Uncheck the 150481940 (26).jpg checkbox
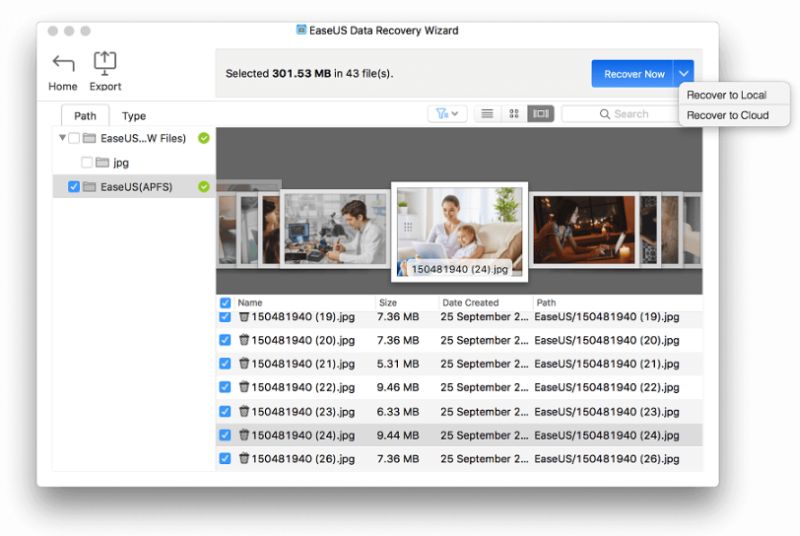Image resolution: width=800 pixels, height=536 pixels. (225, 458)
